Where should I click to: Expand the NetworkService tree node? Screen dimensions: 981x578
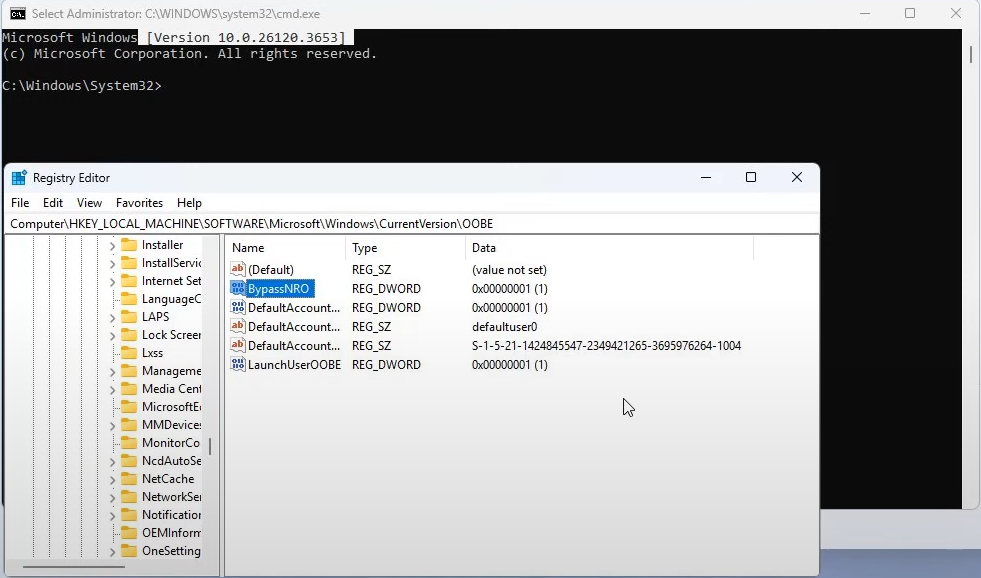pyautogui.click(x=113, y=498)
